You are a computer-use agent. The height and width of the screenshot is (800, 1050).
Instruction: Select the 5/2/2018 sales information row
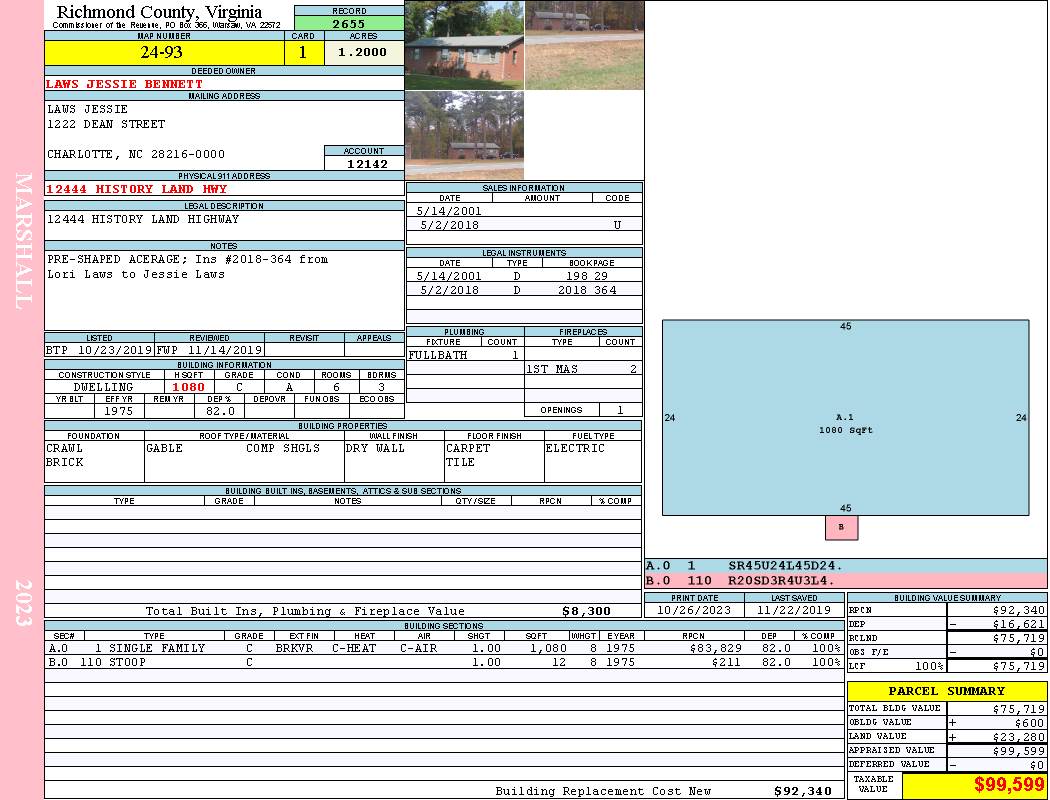click(524, 226)
